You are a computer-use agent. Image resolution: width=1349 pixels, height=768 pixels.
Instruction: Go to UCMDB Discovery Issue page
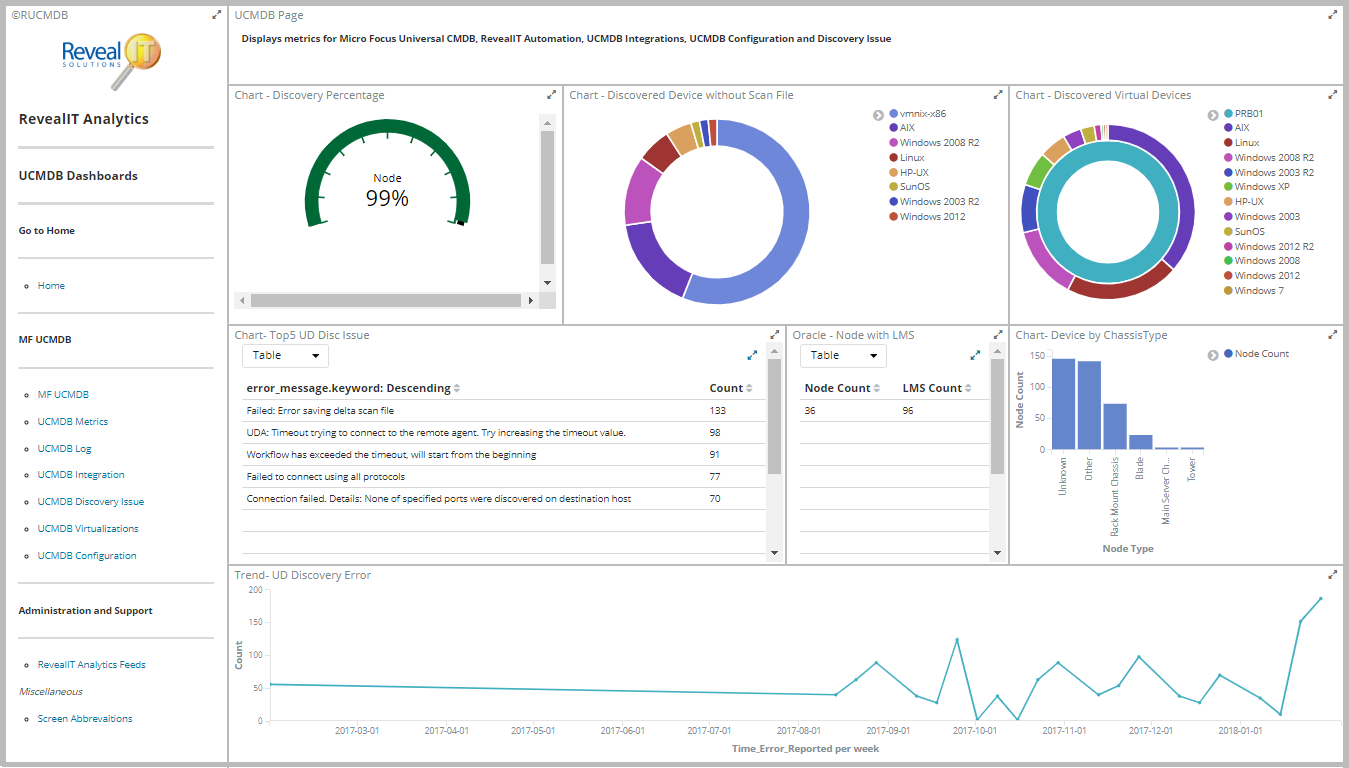[90, 502]
